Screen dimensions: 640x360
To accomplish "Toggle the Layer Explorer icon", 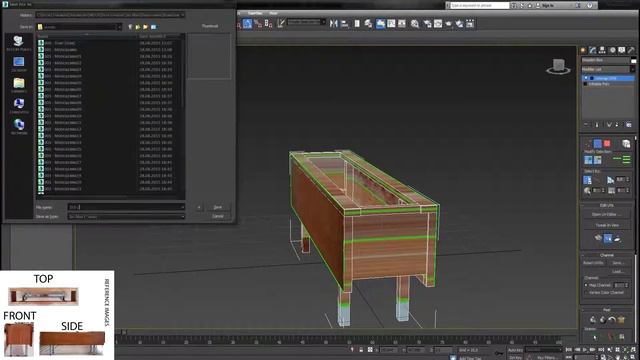I will (368, 24).
